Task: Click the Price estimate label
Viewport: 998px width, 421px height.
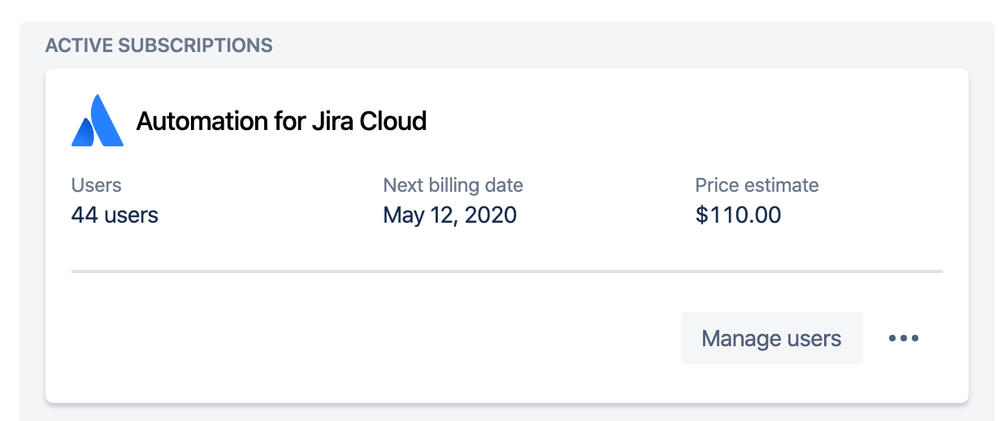Action: [757, 185]
